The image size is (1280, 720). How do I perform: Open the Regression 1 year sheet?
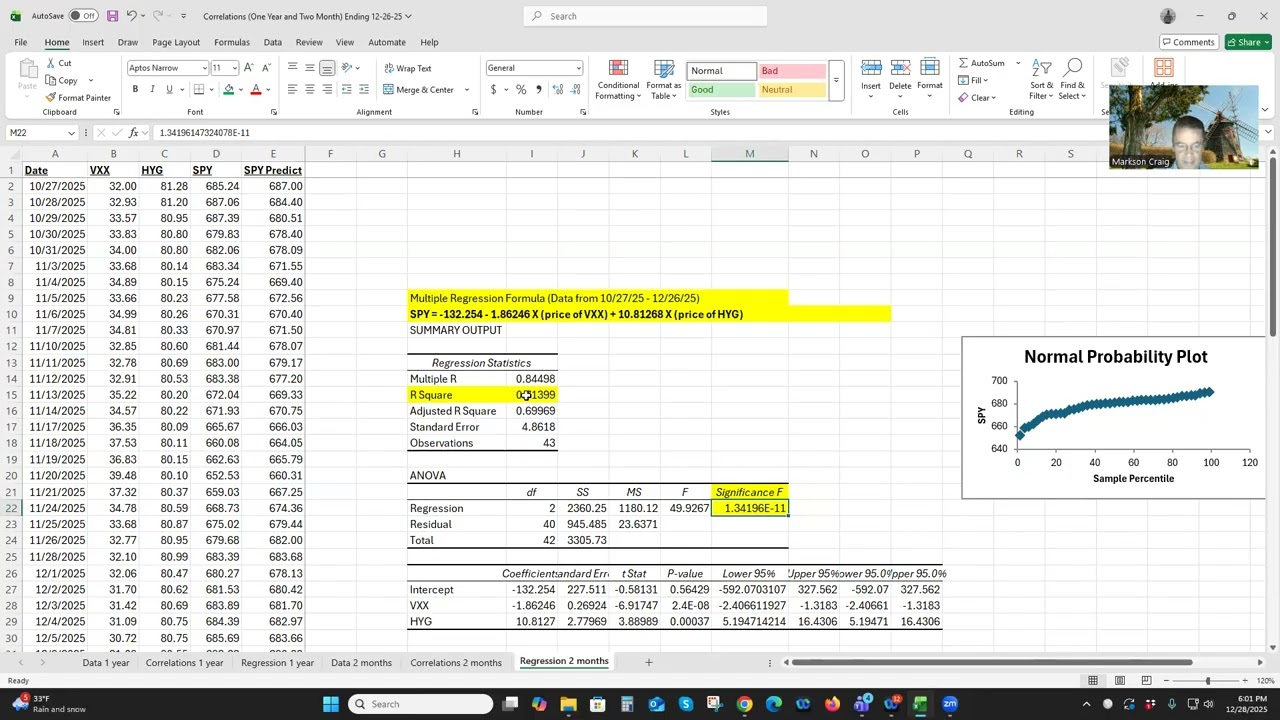(x=277, y=662)
